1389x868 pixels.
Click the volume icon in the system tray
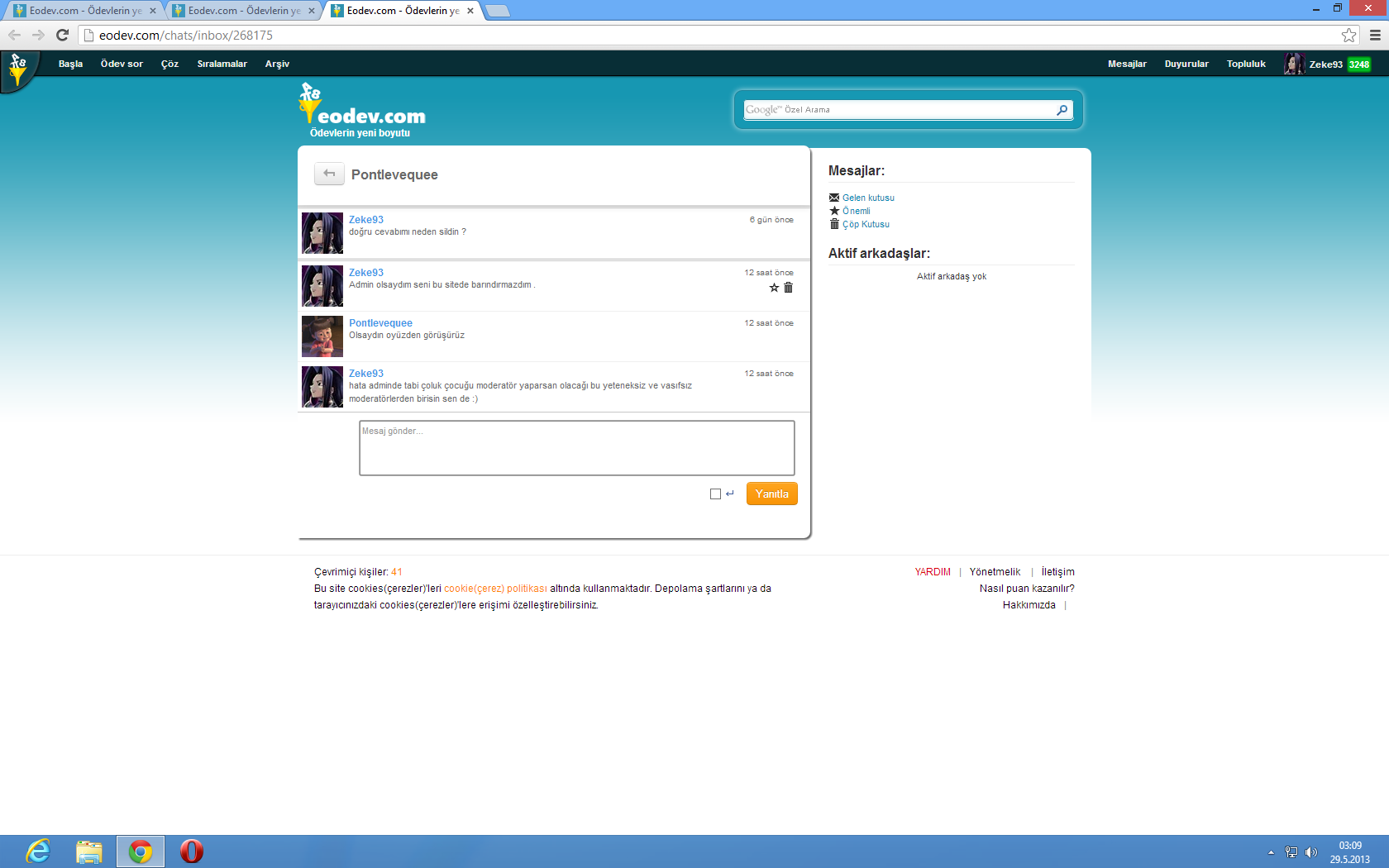click(1311, 852)
